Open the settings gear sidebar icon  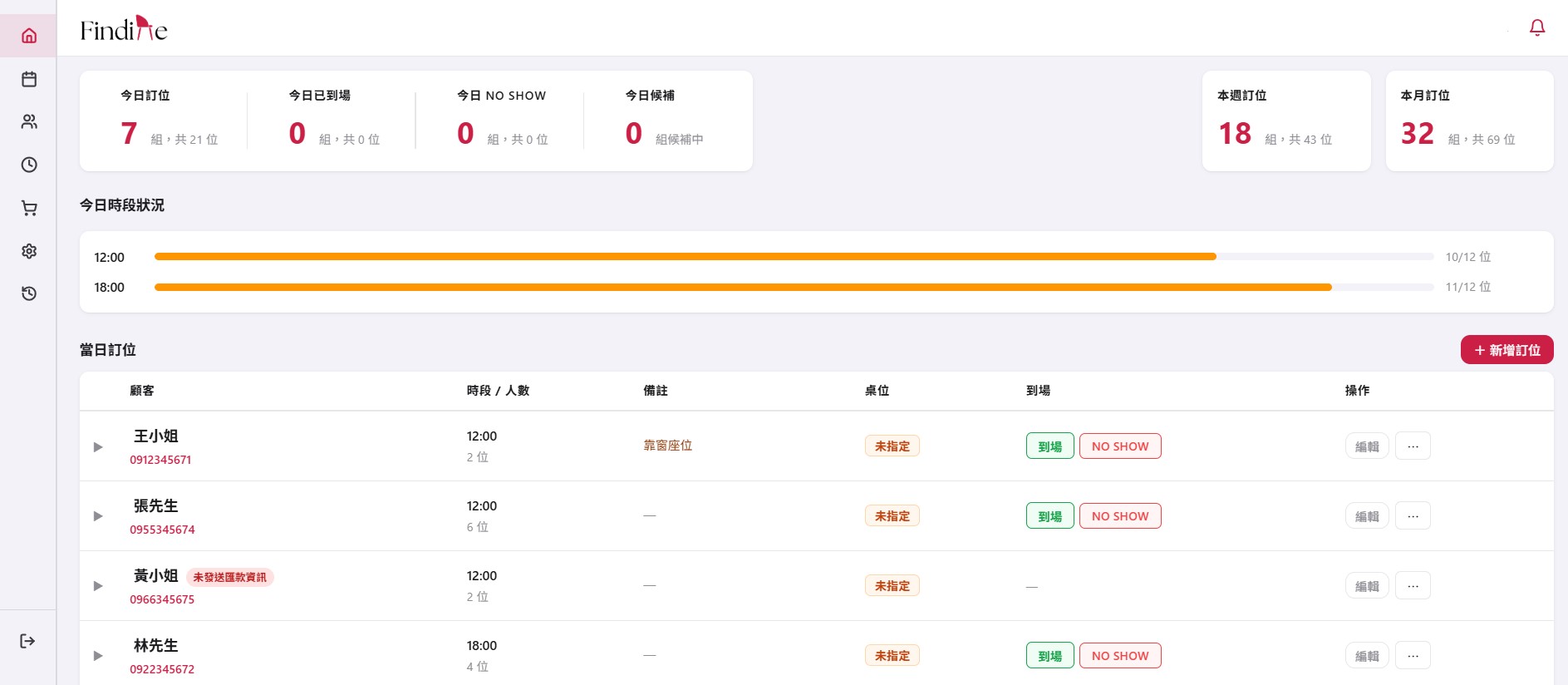point(29,251)
